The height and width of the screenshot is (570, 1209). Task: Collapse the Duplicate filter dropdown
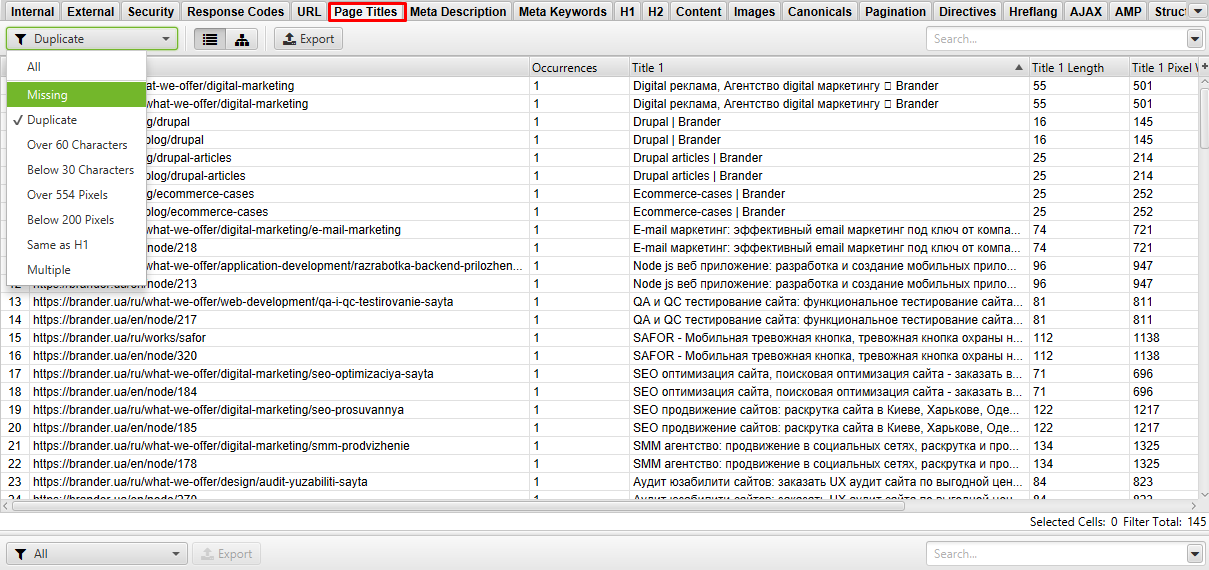click(92, 39)
